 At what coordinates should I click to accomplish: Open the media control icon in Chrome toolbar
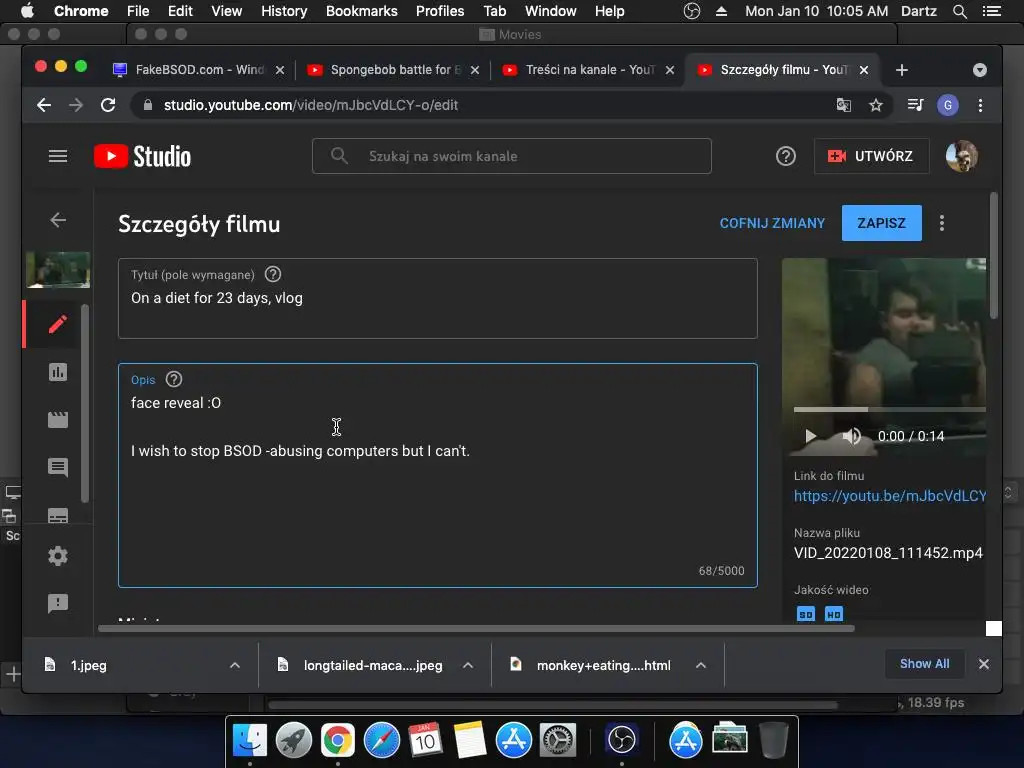(916, 105)
